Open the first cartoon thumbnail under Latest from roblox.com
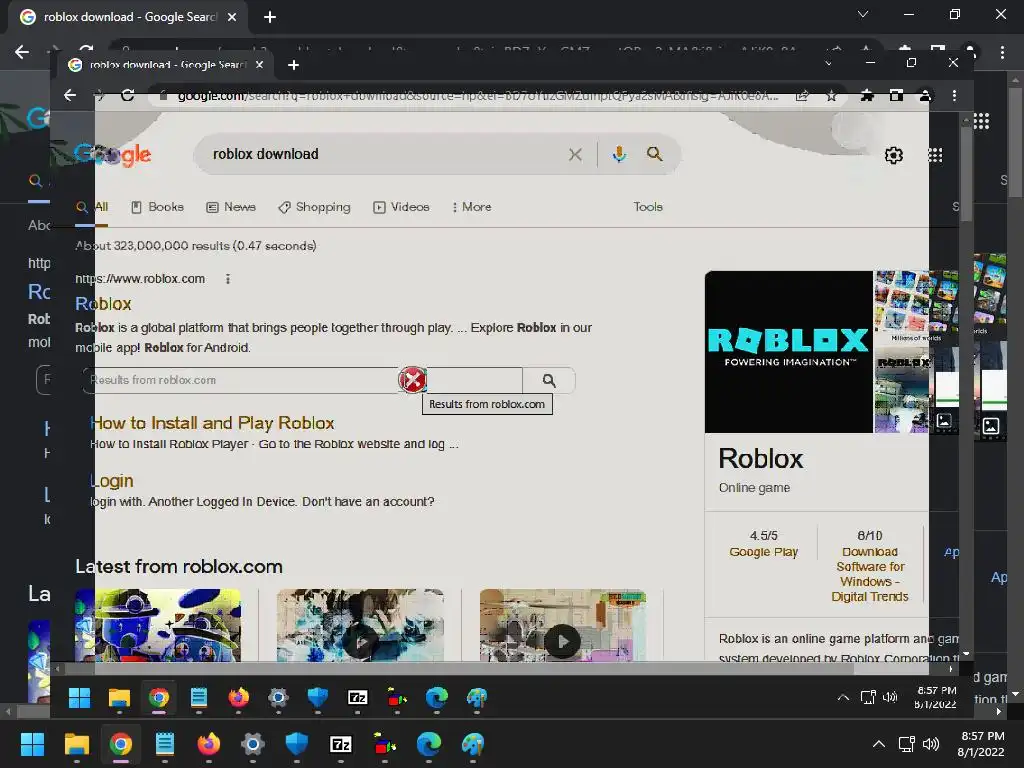This screenshot has width=1024, height=768. [158, 626]
